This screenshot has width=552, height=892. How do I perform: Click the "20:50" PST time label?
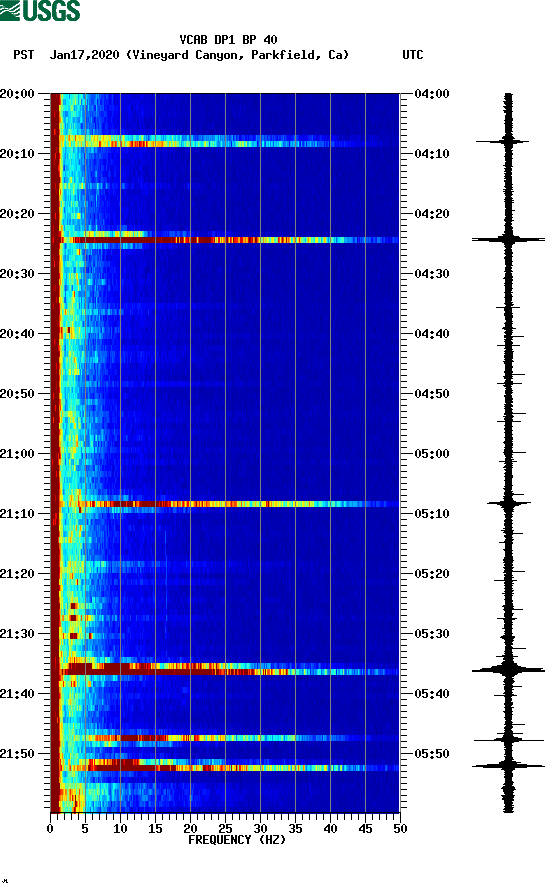click(x=17, y=394)
